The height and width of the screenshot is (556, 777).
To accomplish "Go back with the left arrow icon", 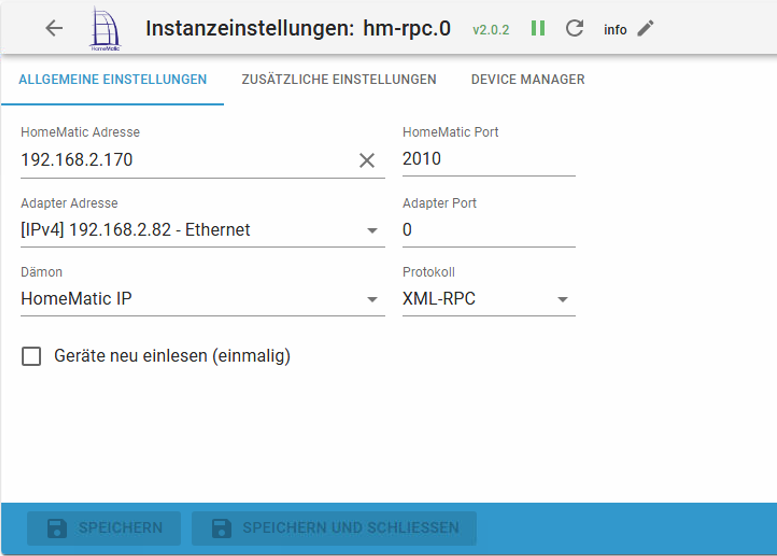I will tap(54, 28).
